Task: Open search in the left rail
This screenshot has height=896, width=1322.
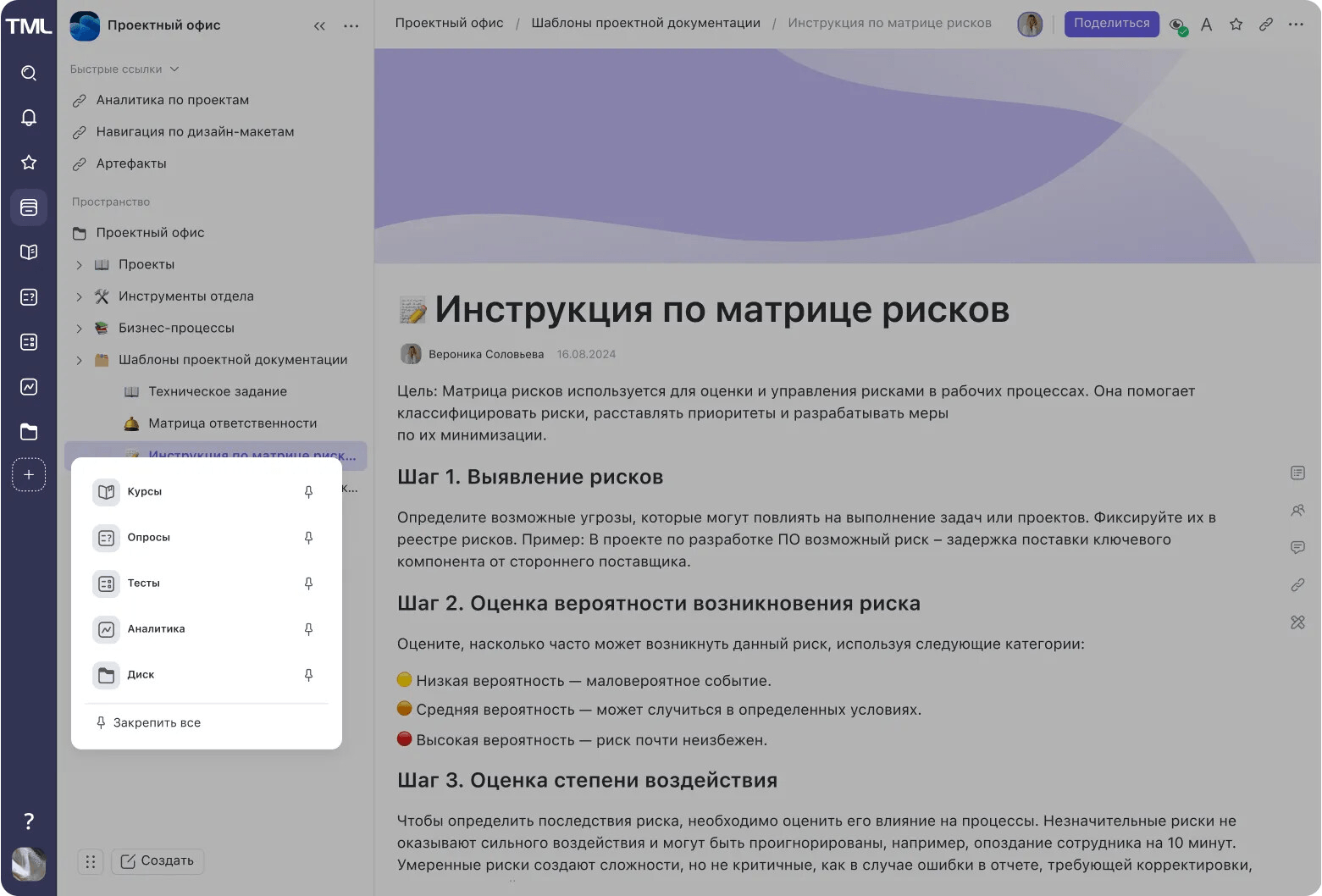Action: tap(29, 73)
